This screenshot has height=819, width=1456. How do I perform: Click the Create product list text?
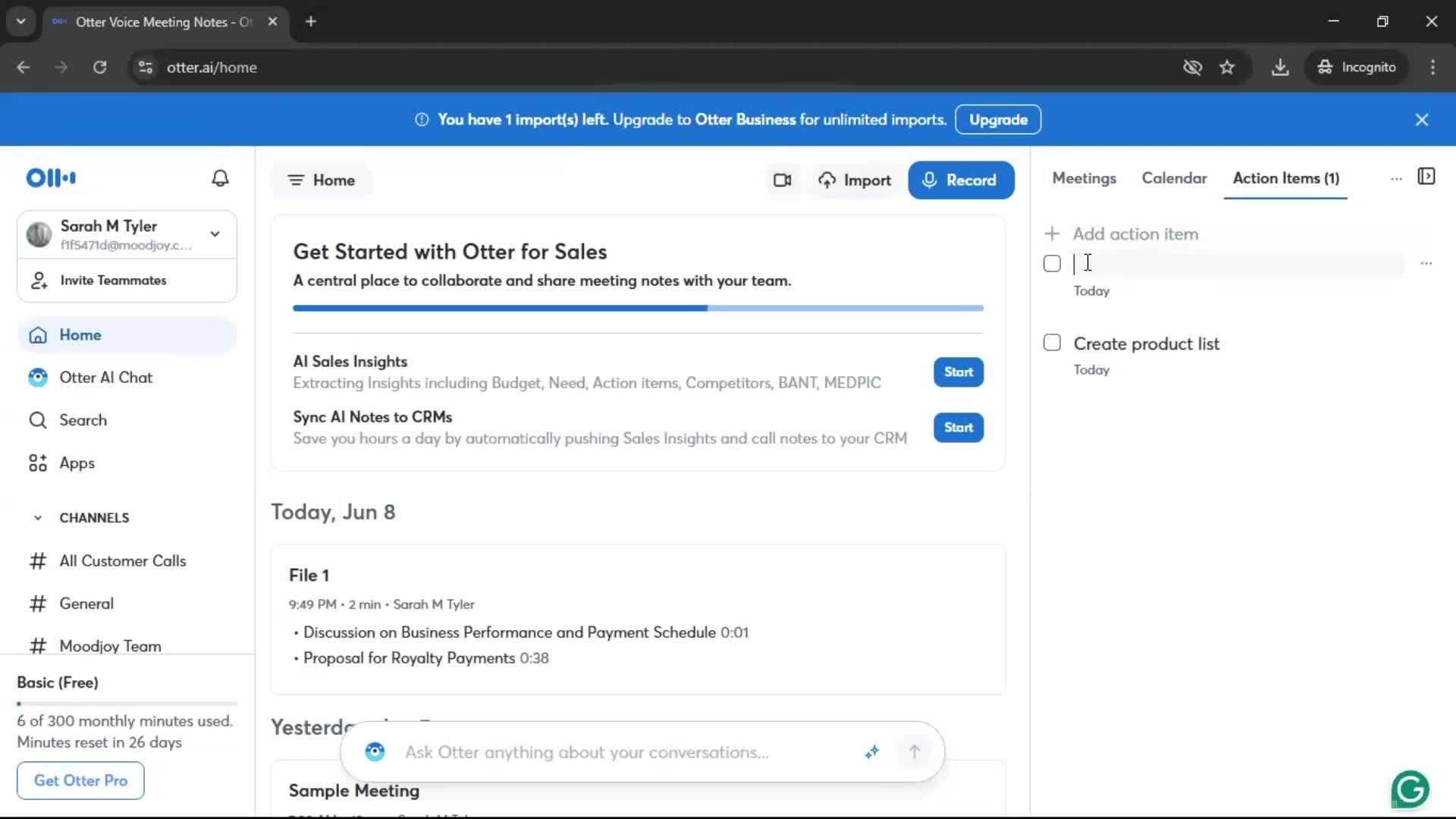tap(1146, 344)
